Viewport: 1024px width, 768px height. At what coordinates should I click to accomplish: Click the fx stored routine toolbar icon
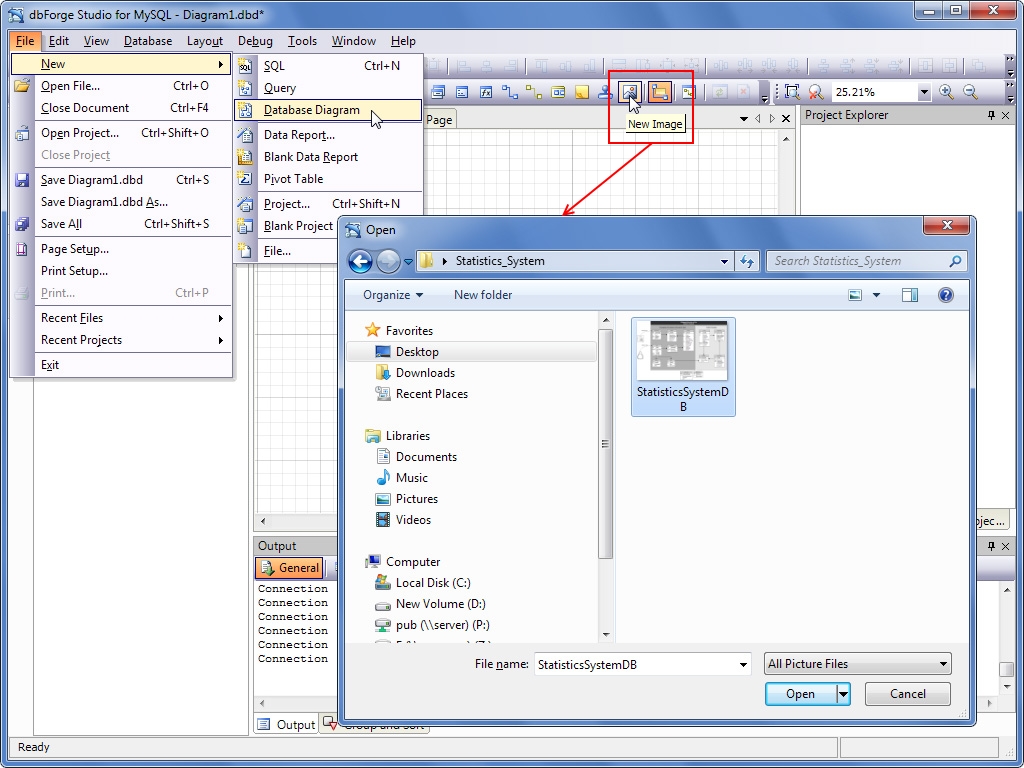tap(486, 92)
